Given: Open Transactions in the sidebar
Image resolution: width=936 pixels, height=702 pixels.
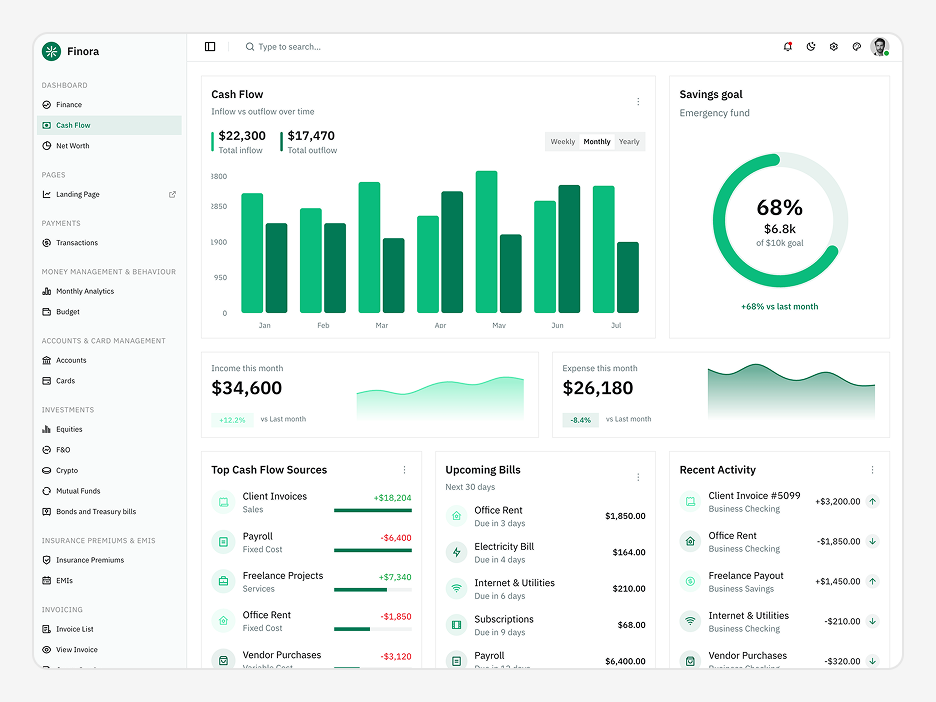Looking at the screenshot, I should 109,243.
